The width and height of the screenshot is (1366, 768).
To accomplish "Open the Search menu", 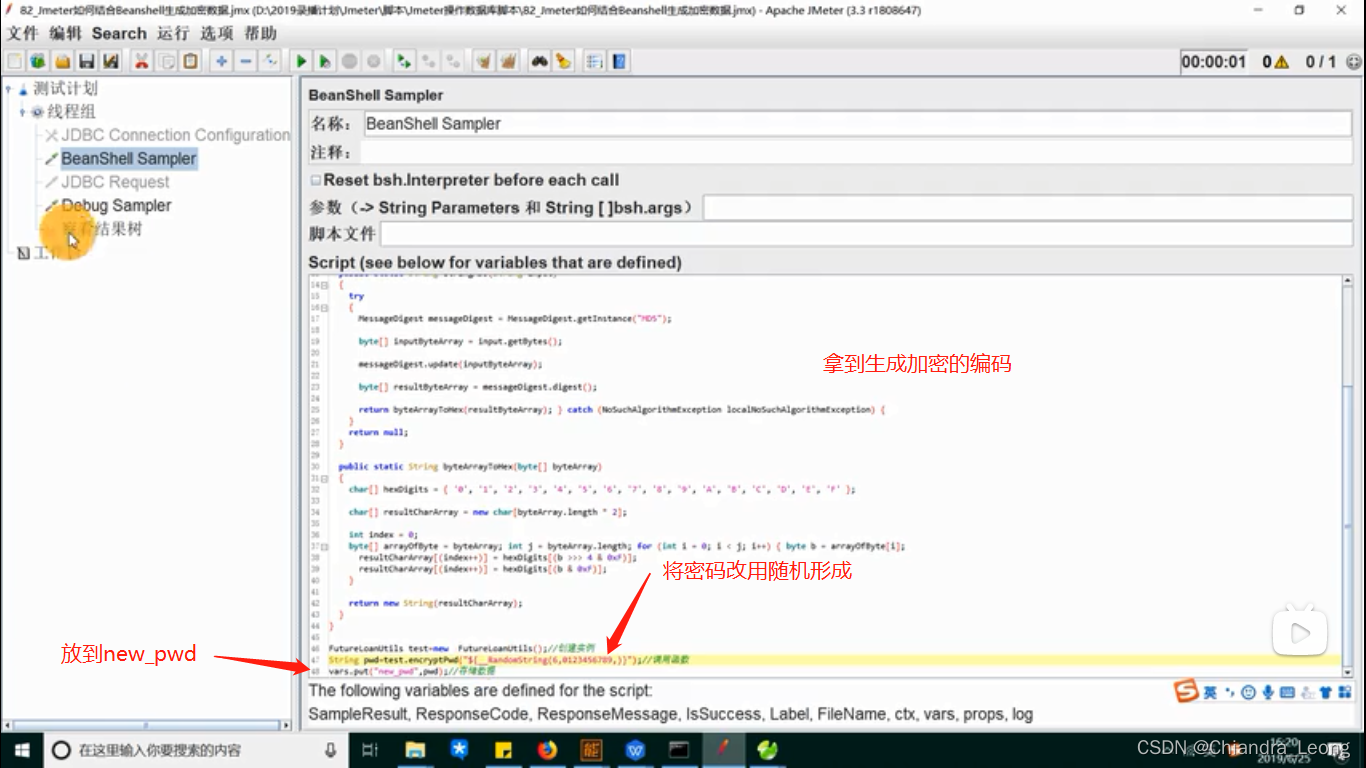I will (119, 33).
